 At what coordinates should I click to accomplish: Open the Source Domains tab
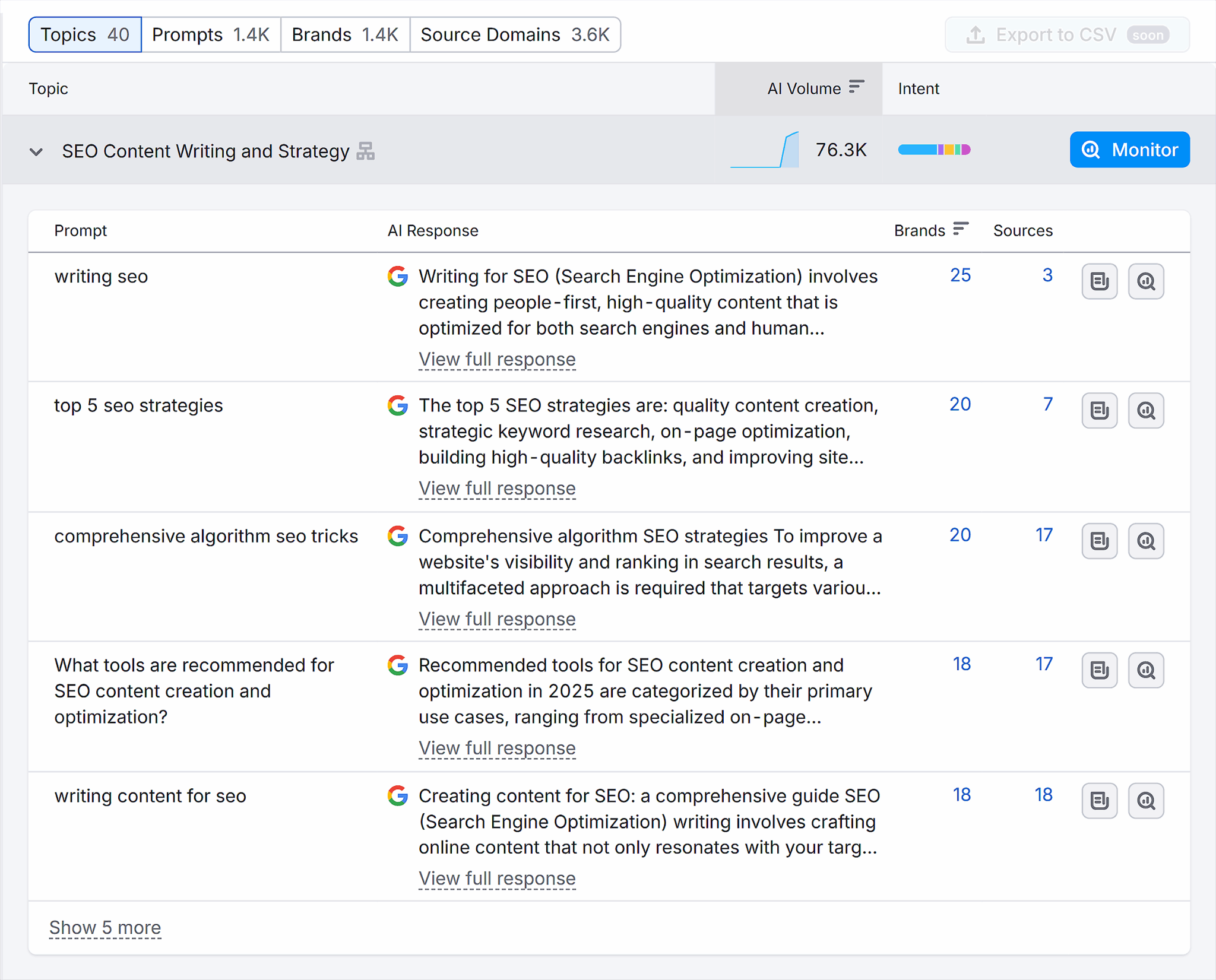coord(515,34)
